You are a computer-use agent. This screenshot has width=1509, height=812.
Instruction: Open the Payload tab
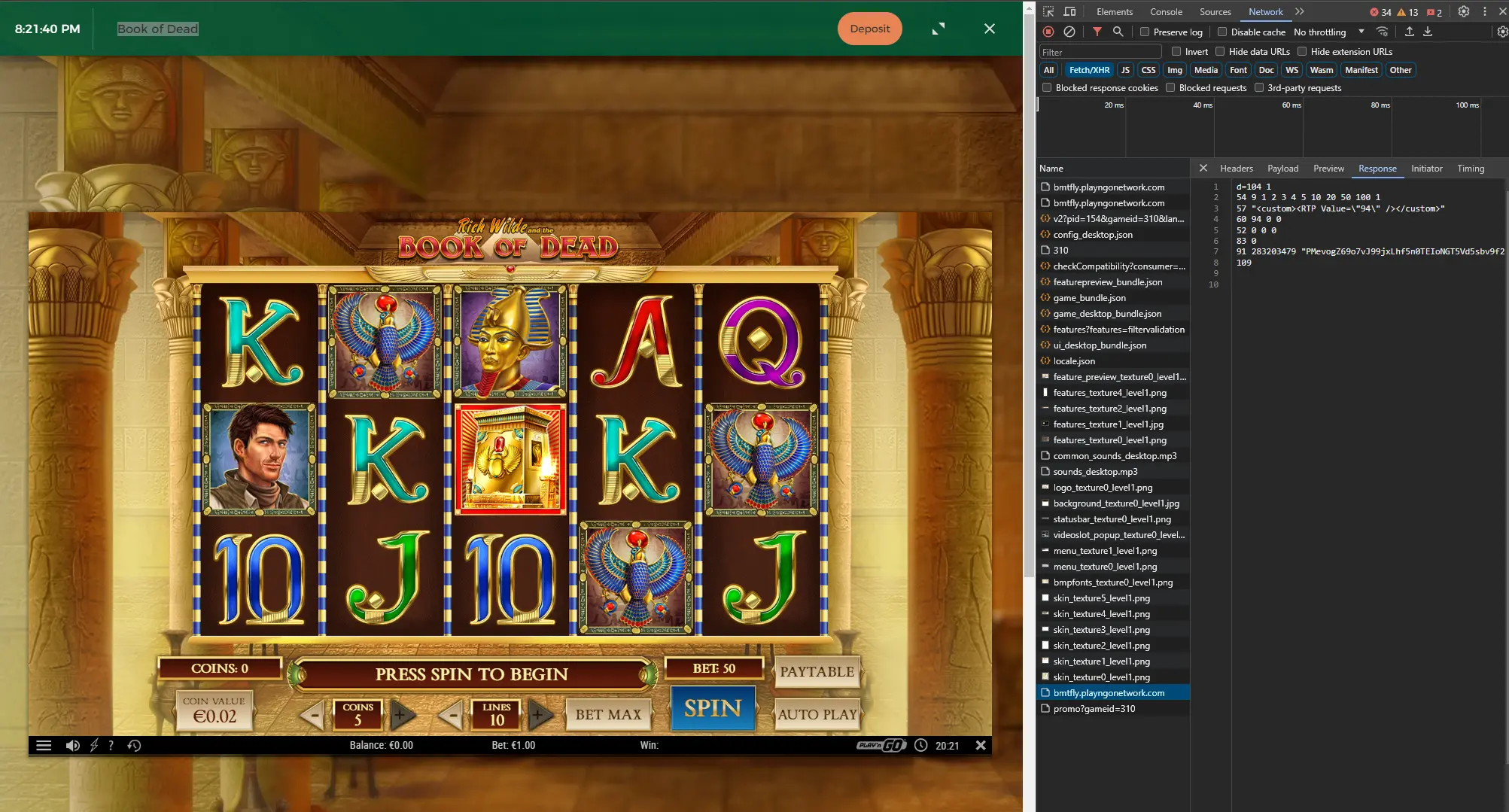(x=1282, y=168)
